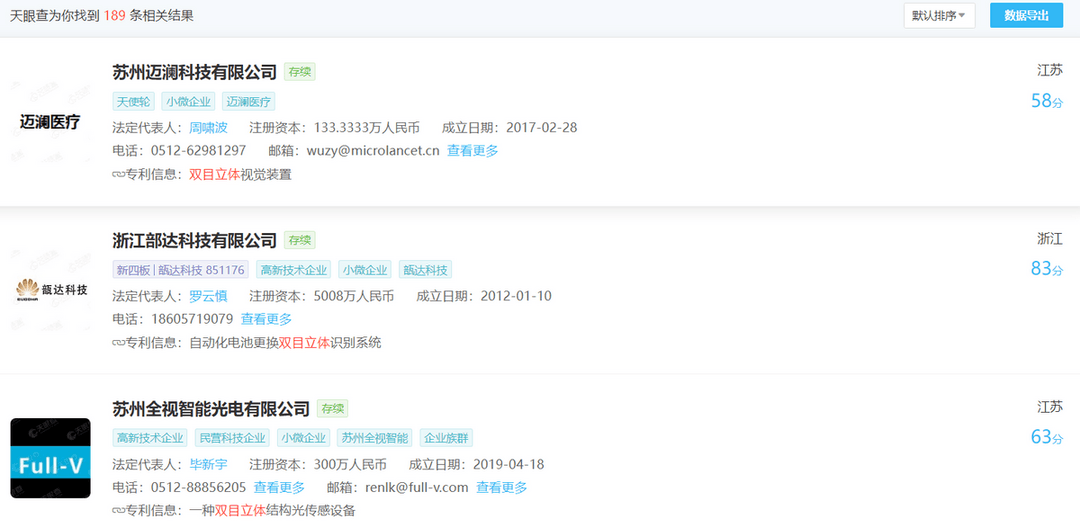Click the 新四板 瓯达科技 851176 tag
Screen dimensions: 1080x528
click(180, 270)
